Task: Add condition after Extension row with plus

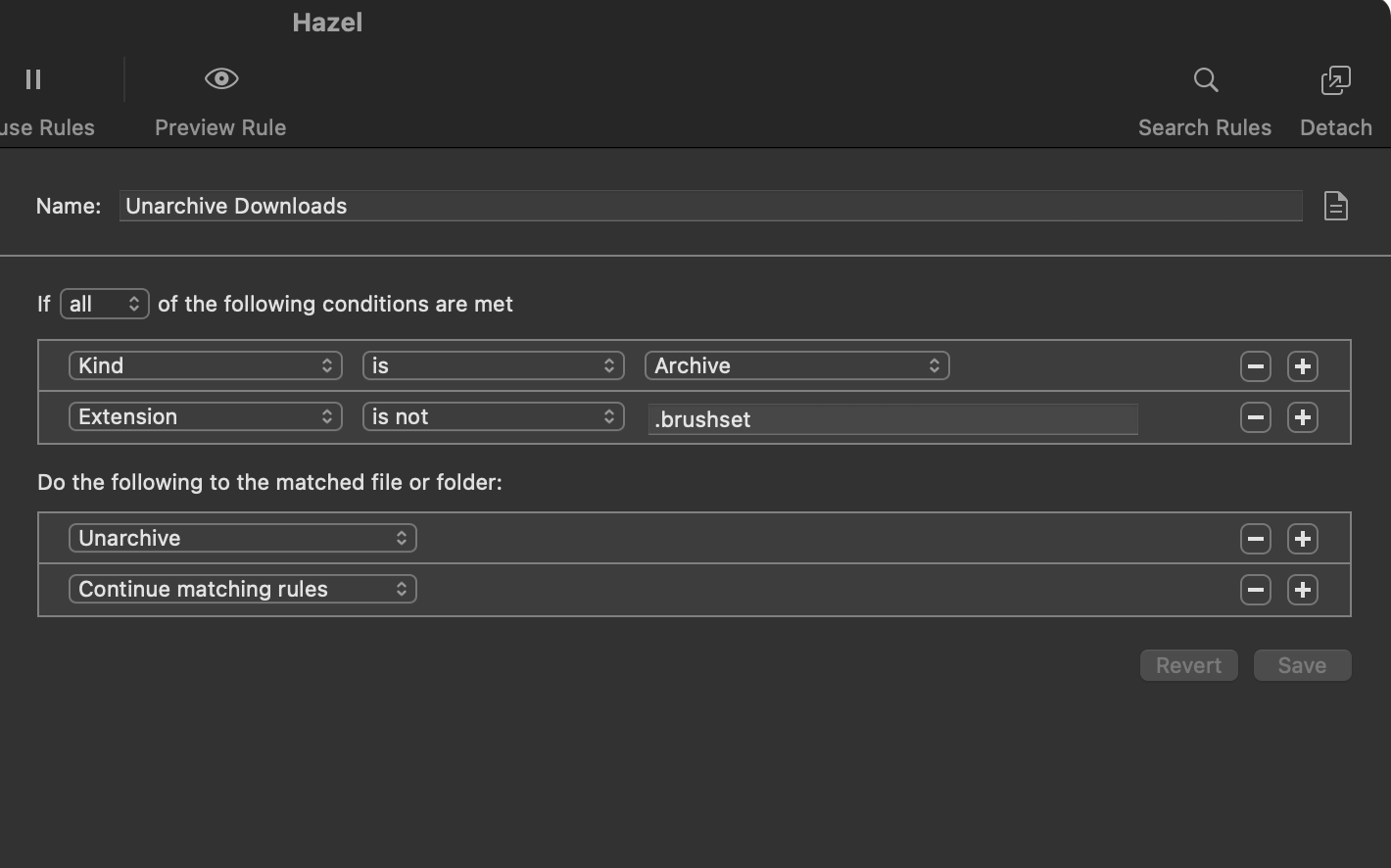Action: point(1303,417)
